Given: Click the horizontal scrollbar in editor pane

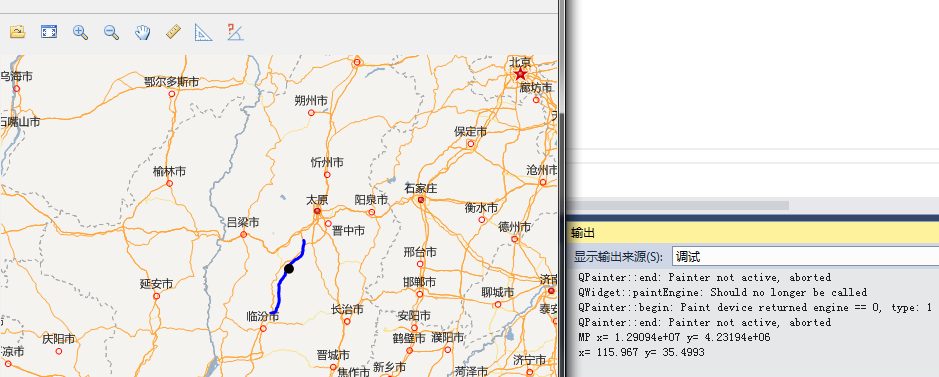Looking at the screenshot, I should point(678,205).
